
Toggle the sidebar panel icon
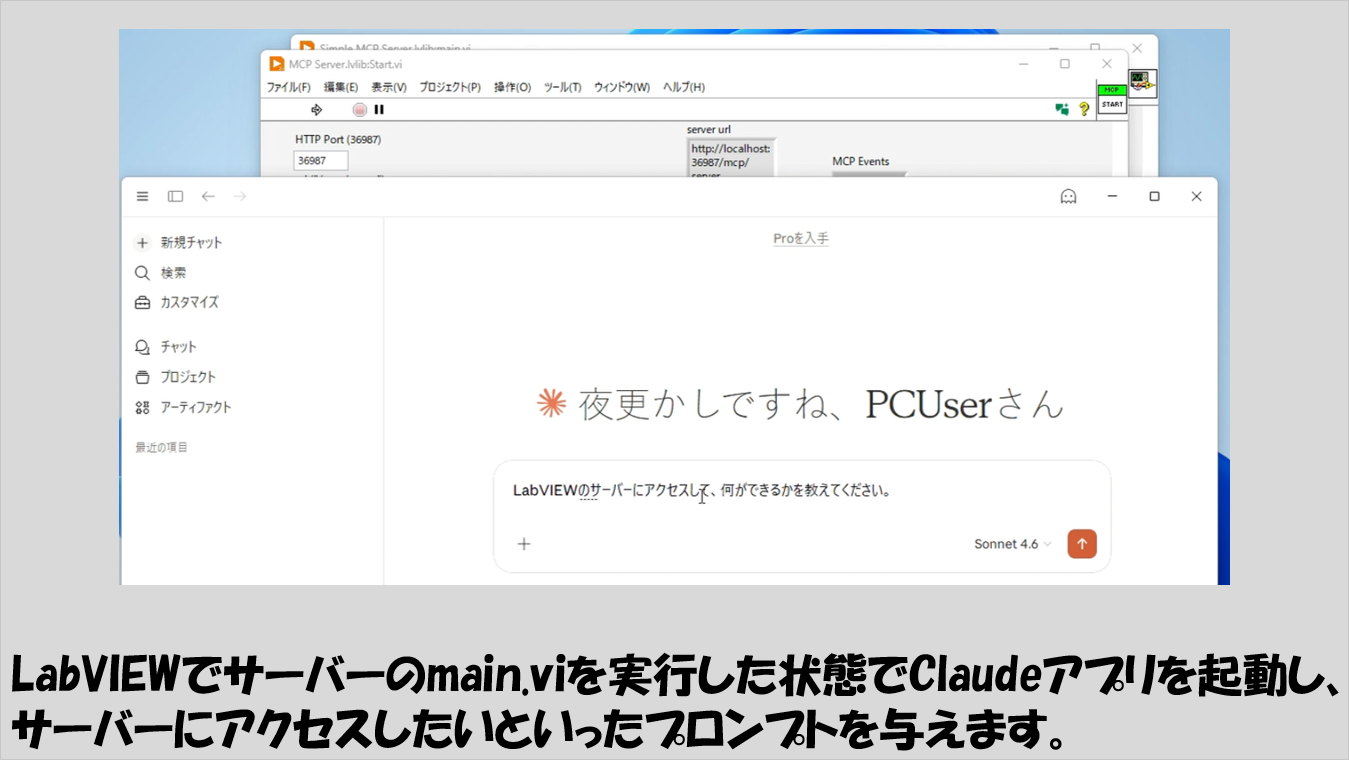(x=175, y=197)
